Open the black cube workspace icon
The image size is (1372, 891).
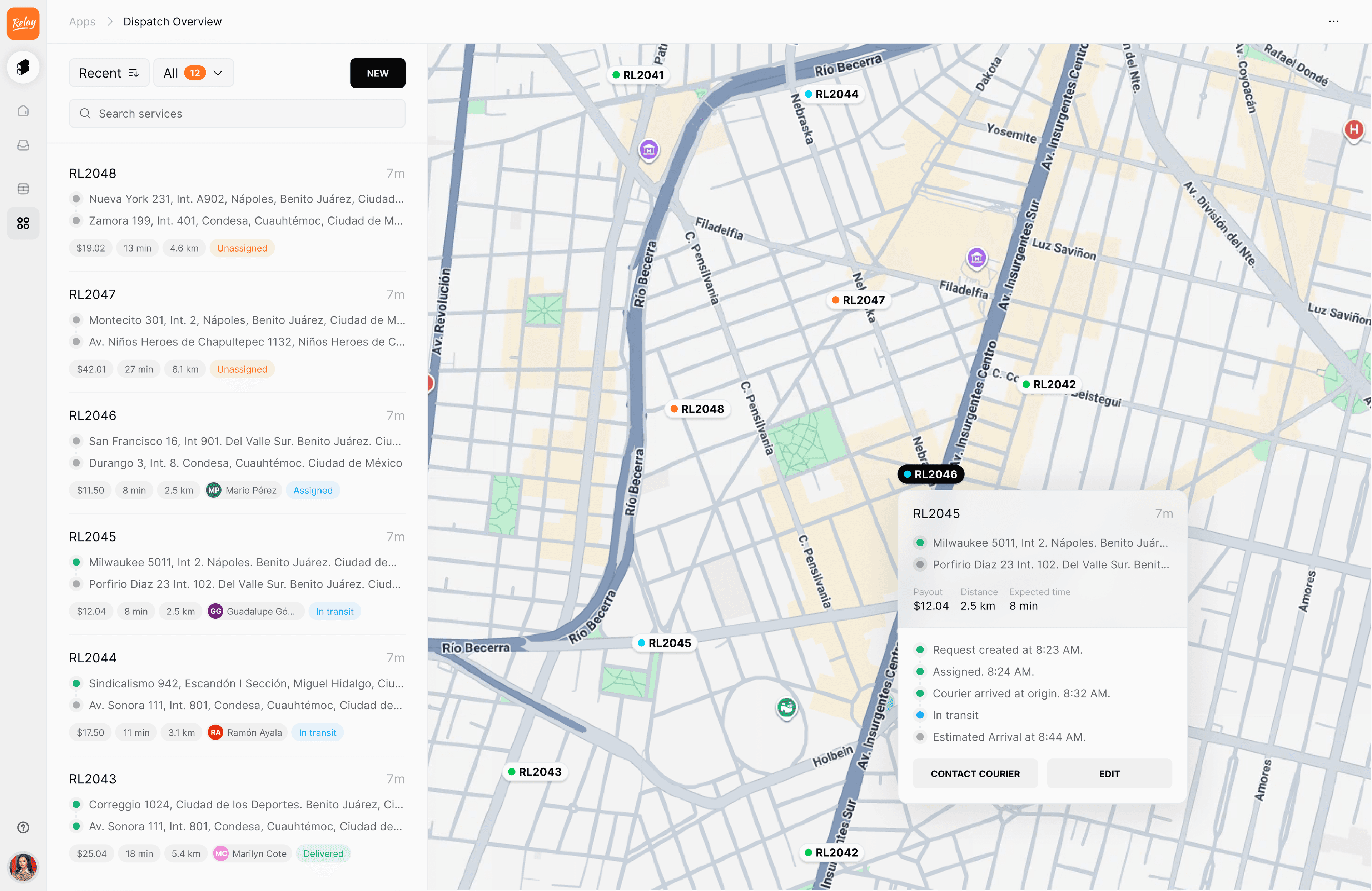click(23, 67)
